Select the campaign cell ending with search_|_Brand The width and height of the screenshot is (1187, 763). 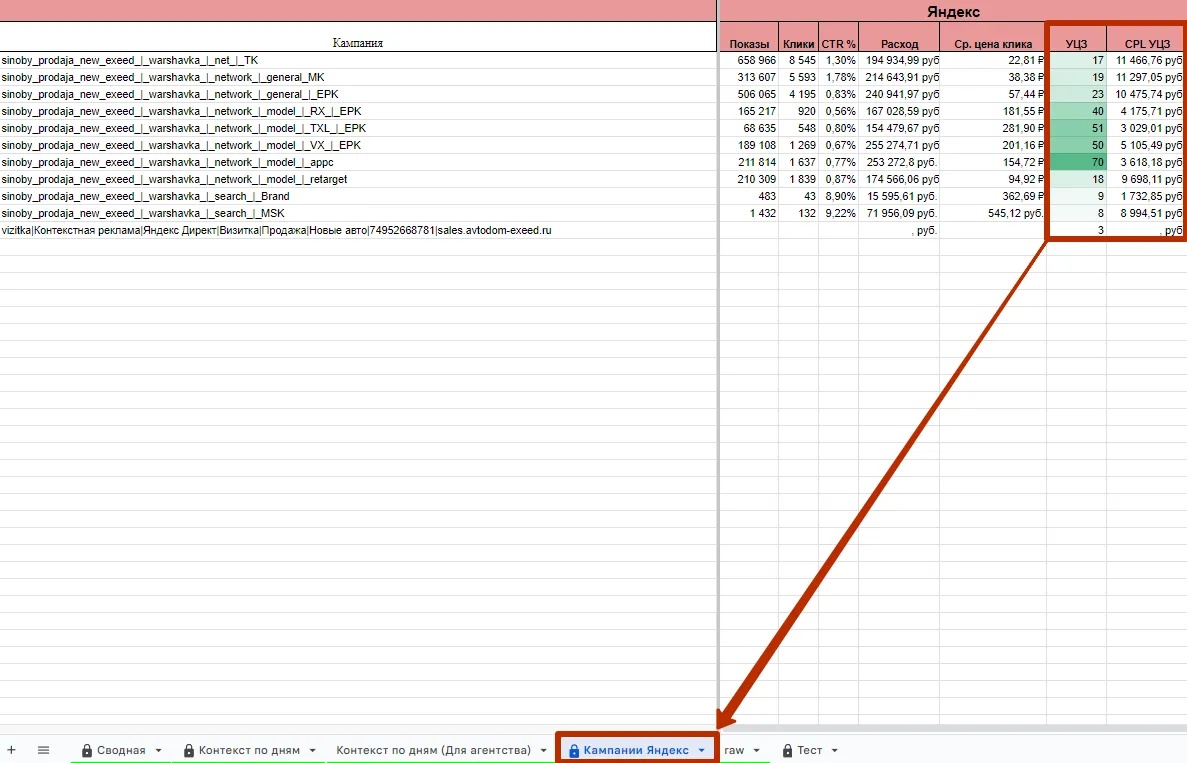click(145, 196)
